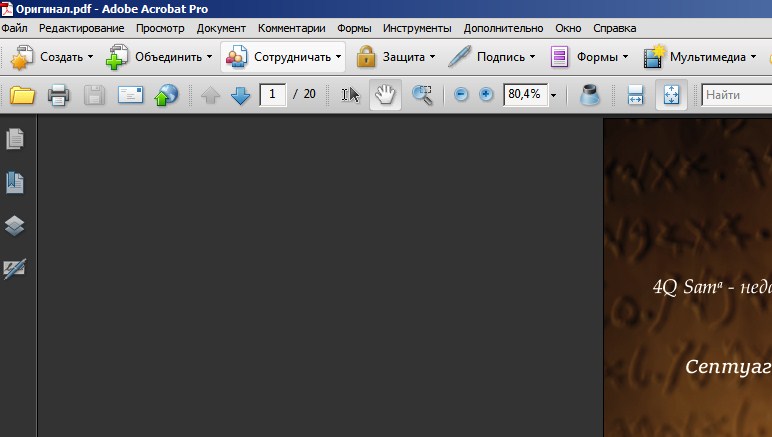
Task: Send document by email envelope icon
Action: coord(130,94)
